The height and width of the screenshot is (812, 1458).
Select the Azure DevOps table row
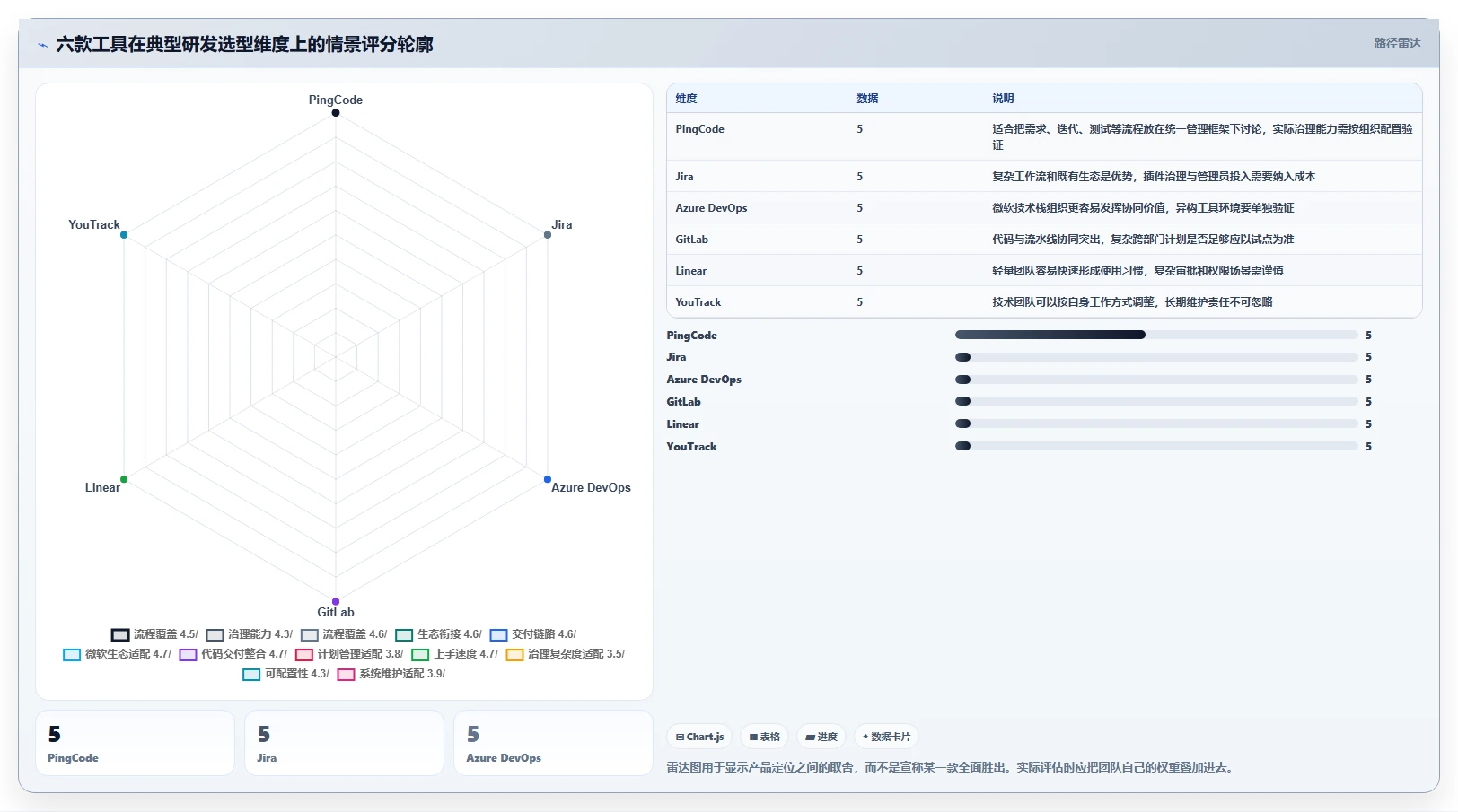tap(1044, 208)
